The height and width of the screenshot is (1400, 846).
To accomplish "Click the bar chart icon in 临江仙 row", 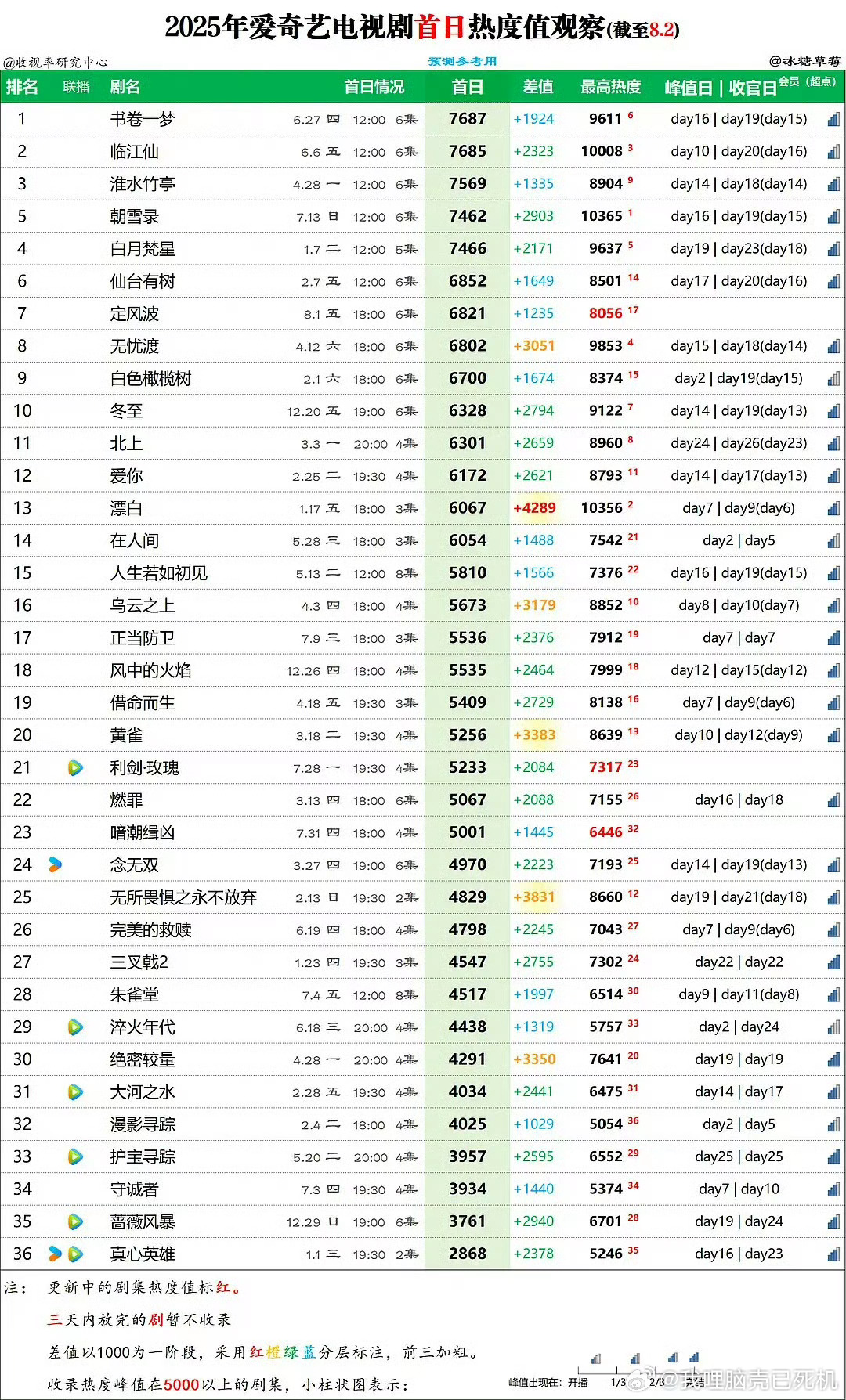I will tap(833, 151).
